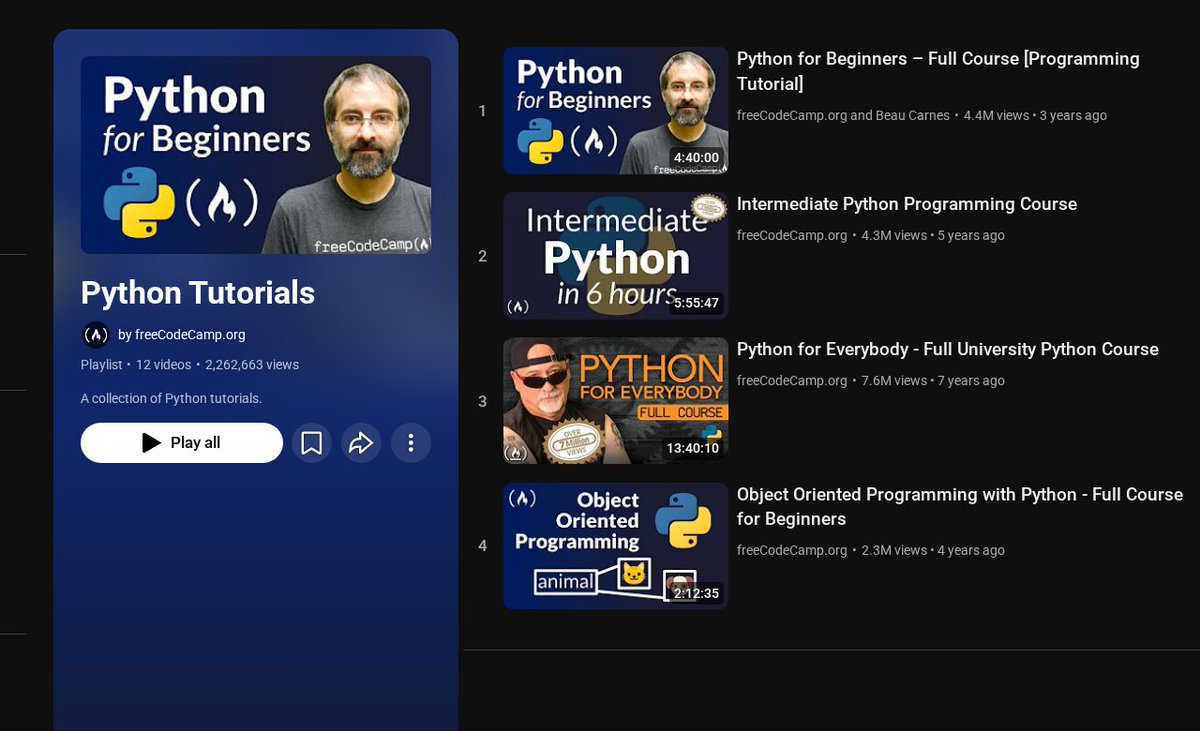Click freeCodeCamp.org under Object Oriented Programming

point(792,550)
